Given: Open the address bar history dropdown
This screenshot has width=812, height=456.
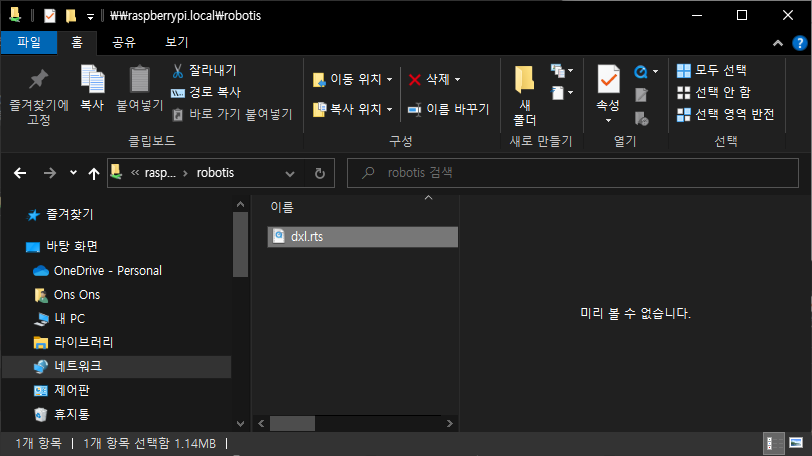Looking at the screenshot, I should 291,173.
